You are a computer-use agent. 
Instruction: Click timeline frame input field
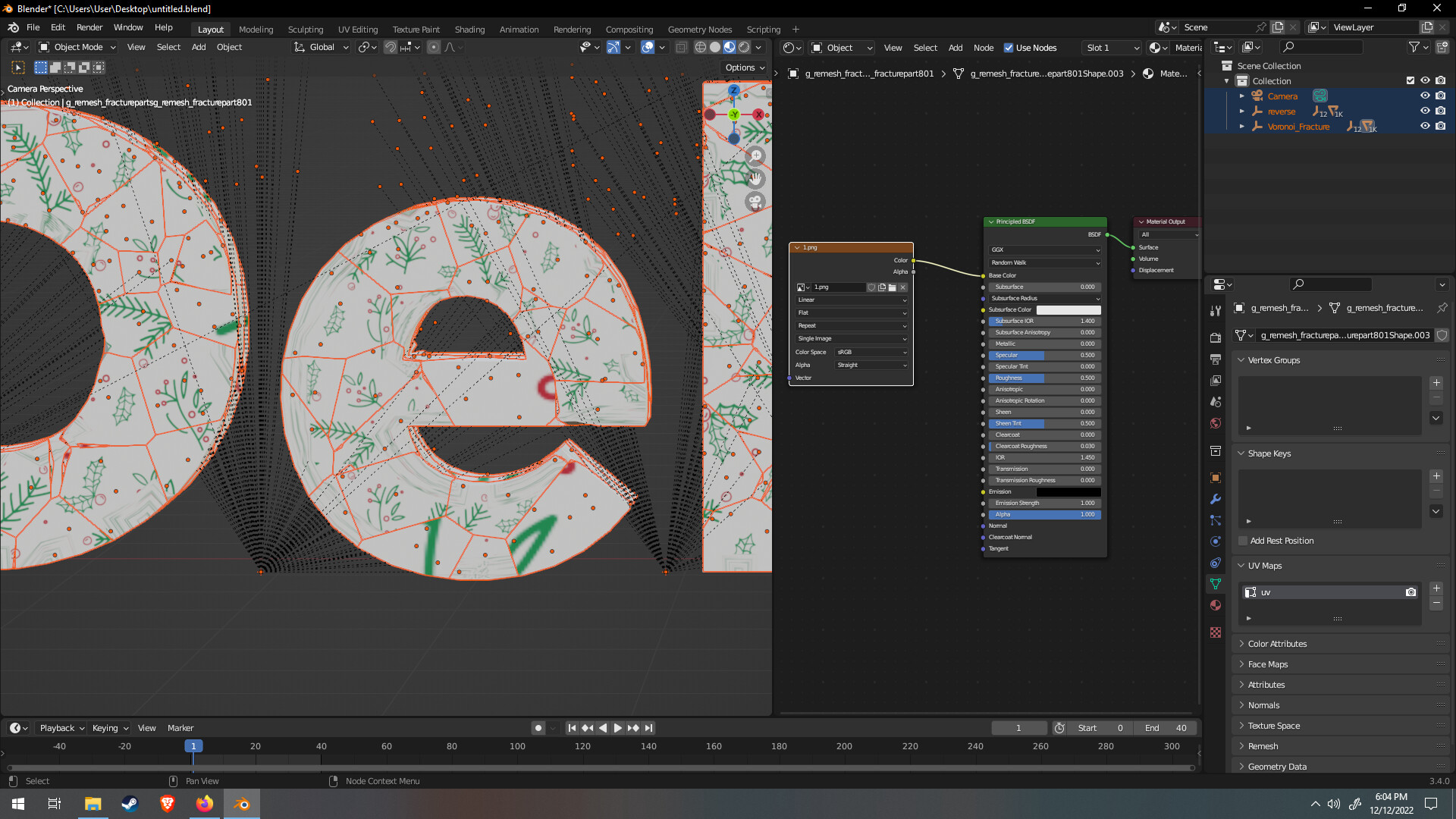point(1020,727)
